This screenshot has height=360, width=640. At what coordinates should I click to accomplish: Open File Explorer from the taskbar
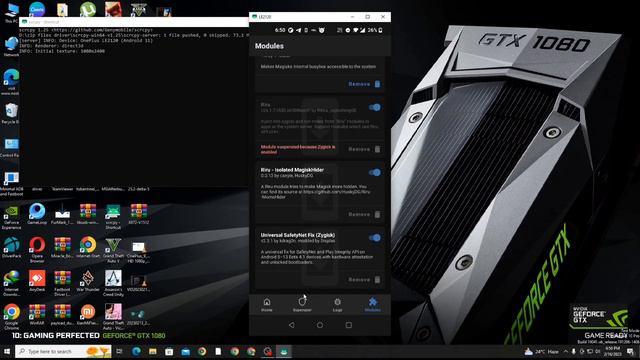[153, 351]
